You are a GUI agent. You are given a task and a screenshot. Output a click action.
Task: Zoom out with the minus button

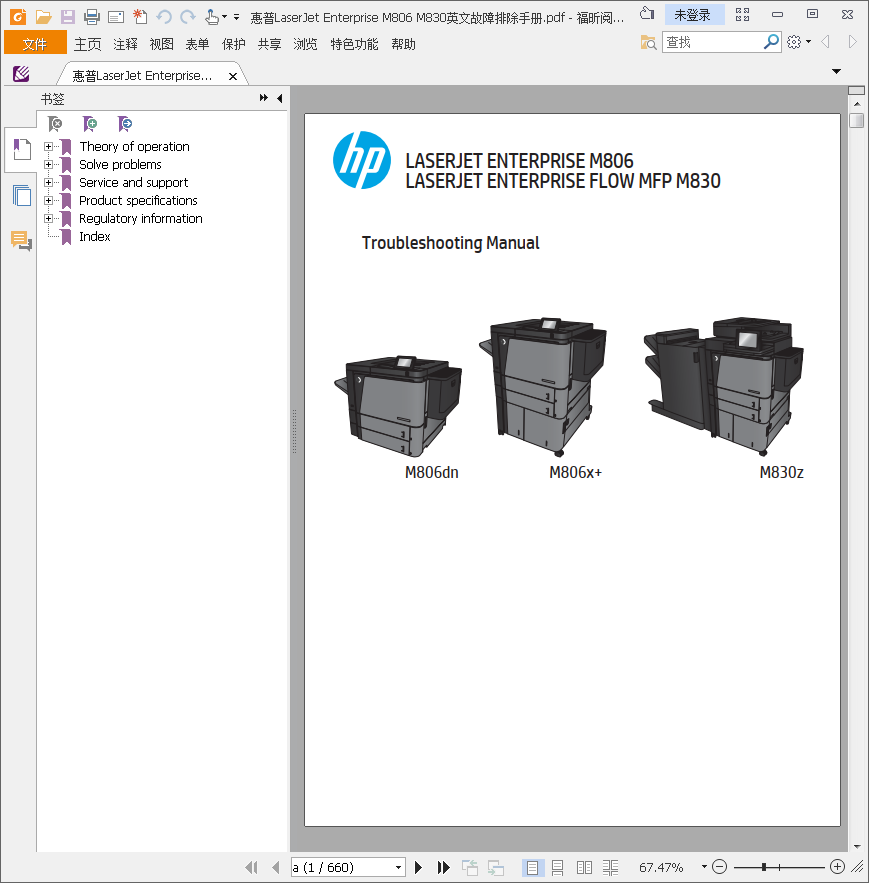tap(719, 867)
